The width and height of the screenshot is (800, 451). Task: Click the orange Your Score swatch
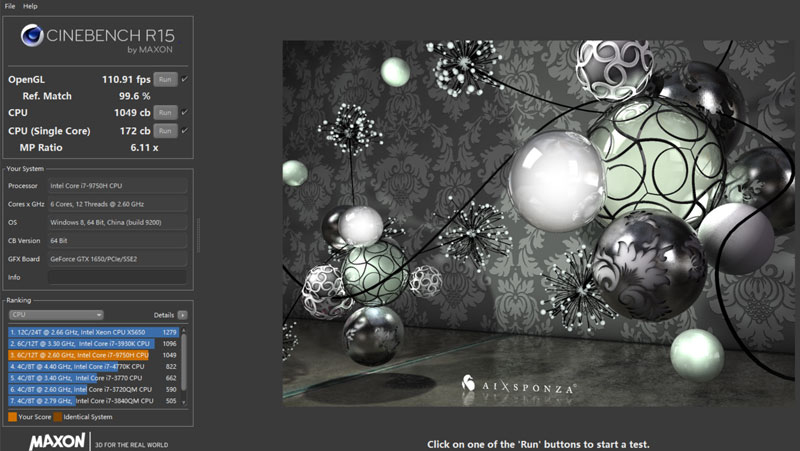click(13, 417)
